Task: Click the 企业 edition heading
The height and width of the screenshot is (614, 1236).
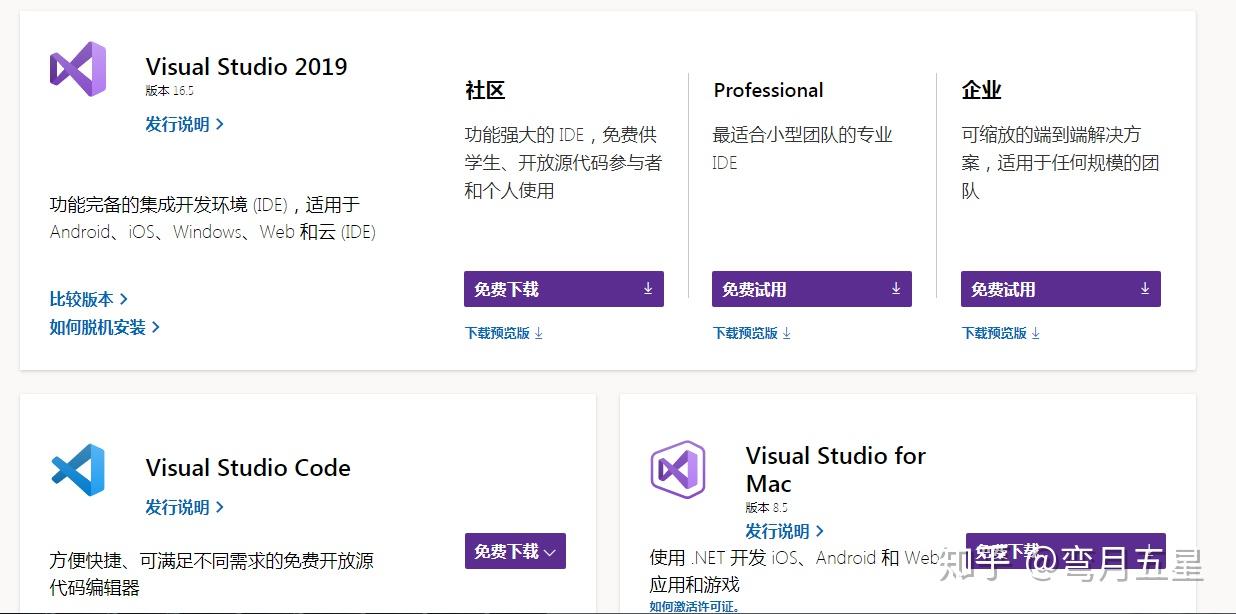Action: [981, 90]
